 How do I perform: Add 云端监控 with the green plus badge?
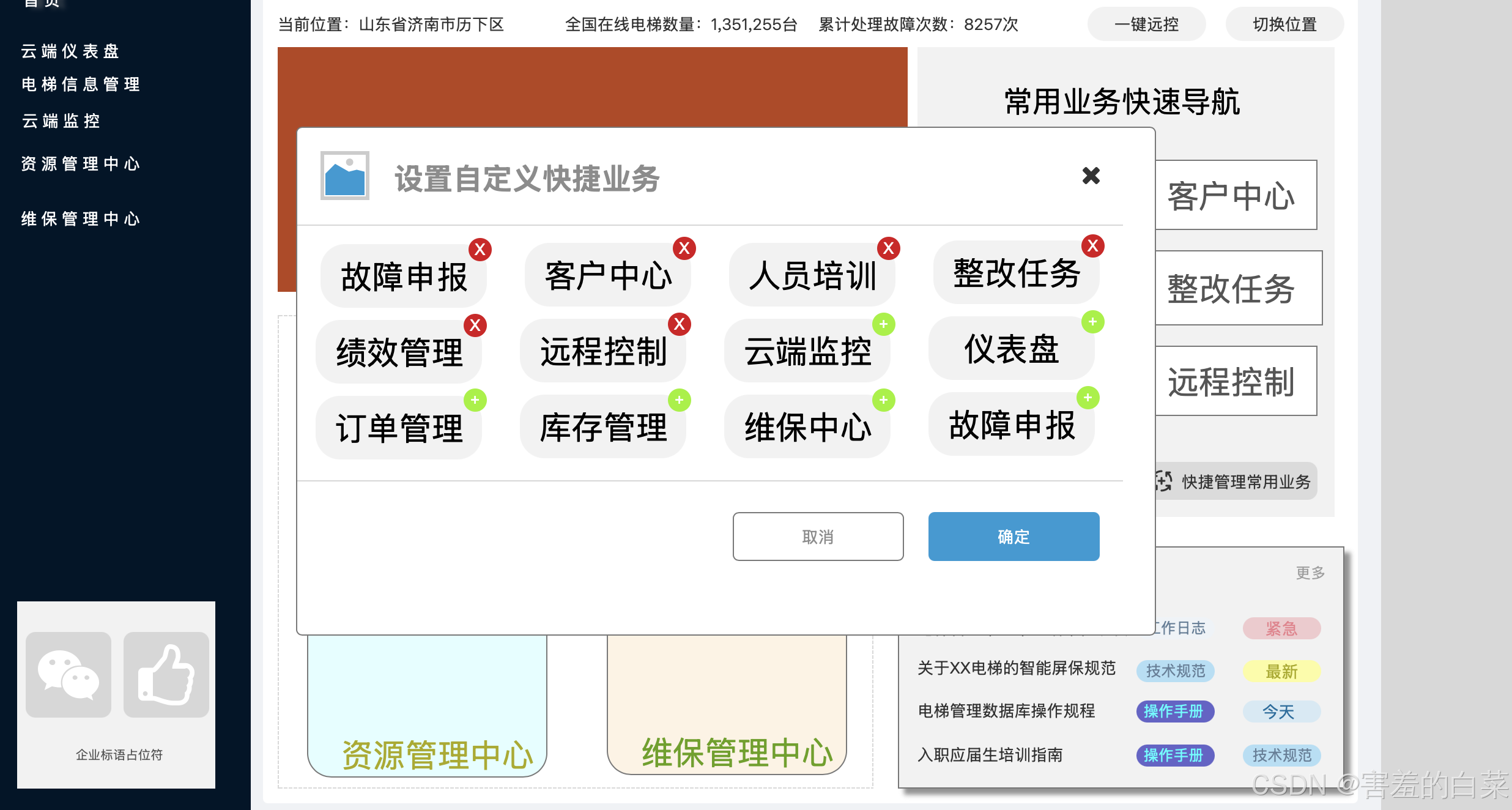coord(883,324)
